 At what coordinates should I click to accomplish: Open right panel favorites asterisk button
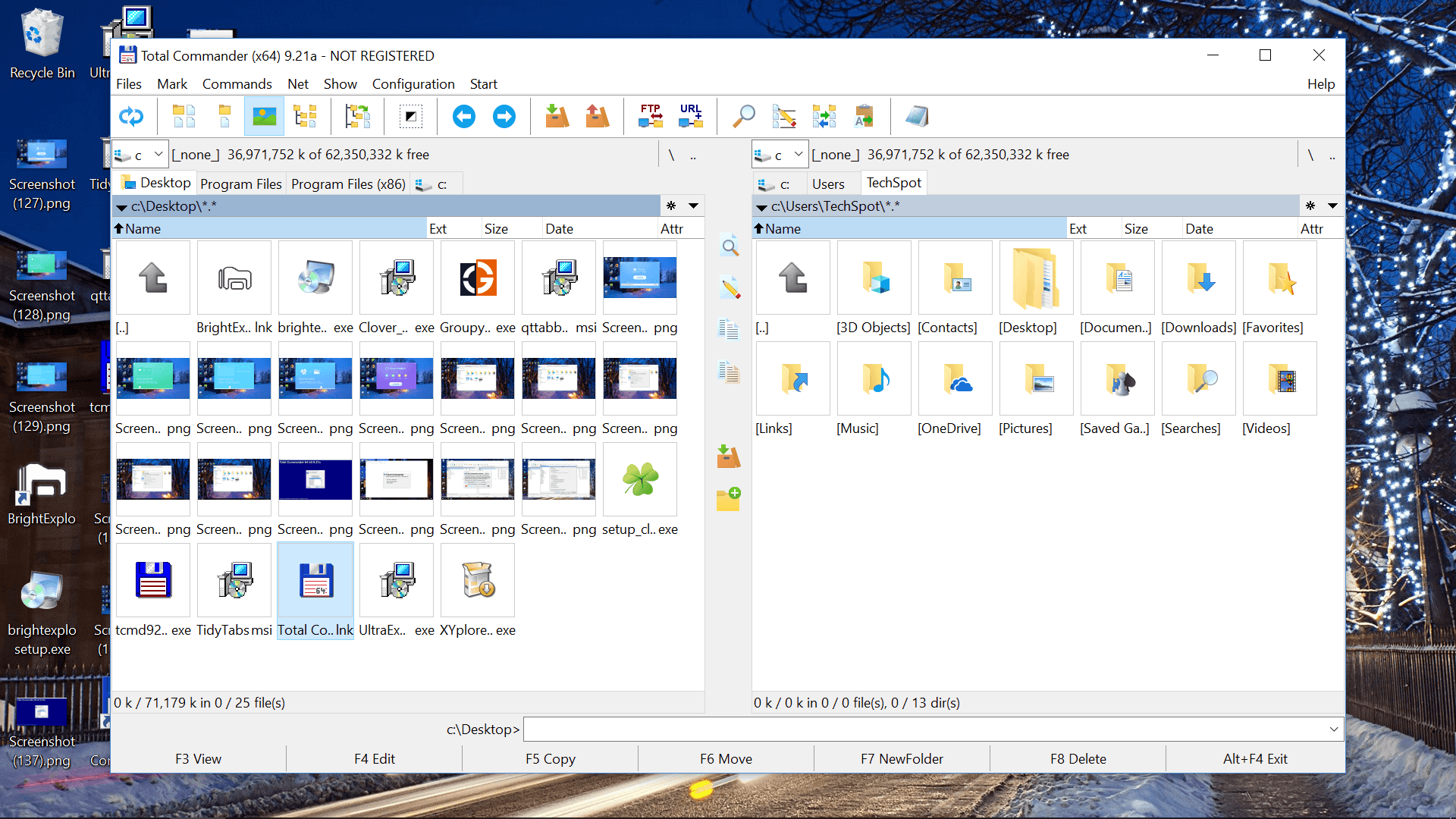(1310, 206)
